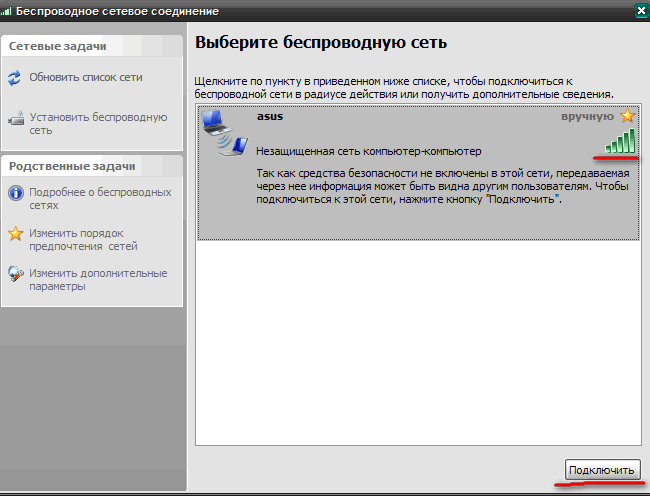Click the green signal strength bars
650x497 pixels.
[x=620, y=141]
